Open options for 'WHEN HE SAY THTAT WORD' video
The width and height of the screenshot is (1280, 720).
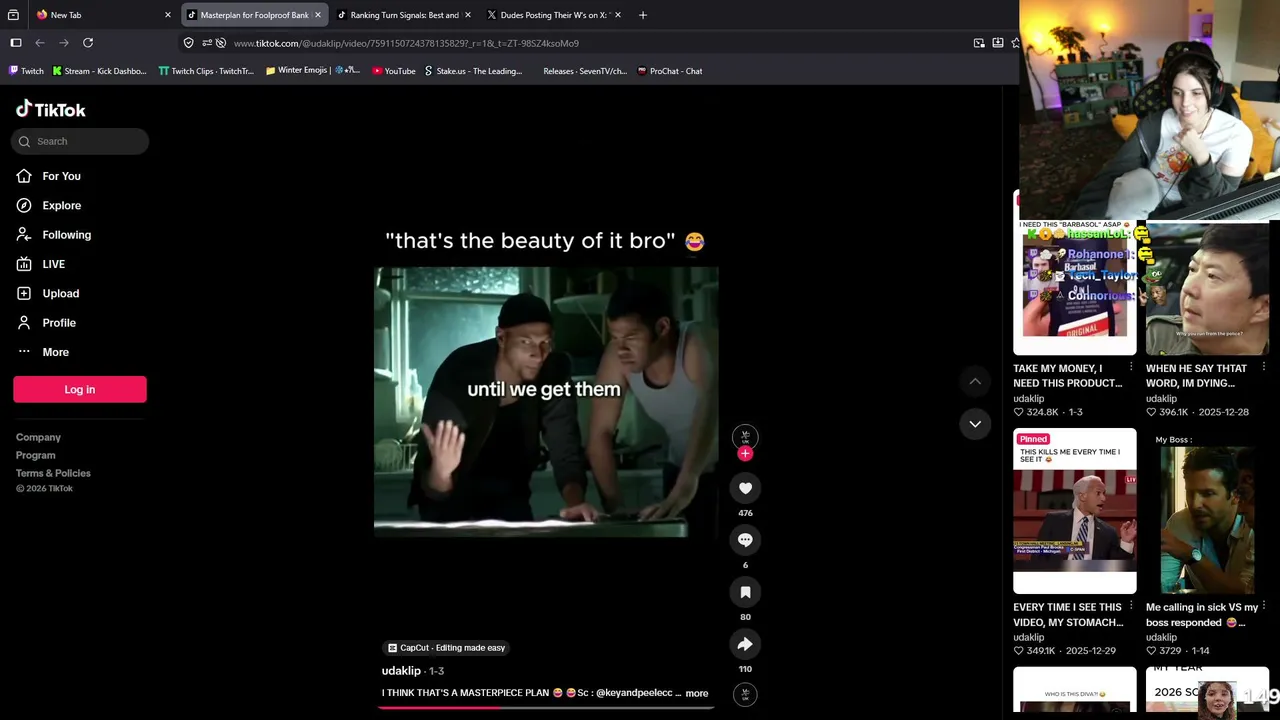coord(1263,368)
